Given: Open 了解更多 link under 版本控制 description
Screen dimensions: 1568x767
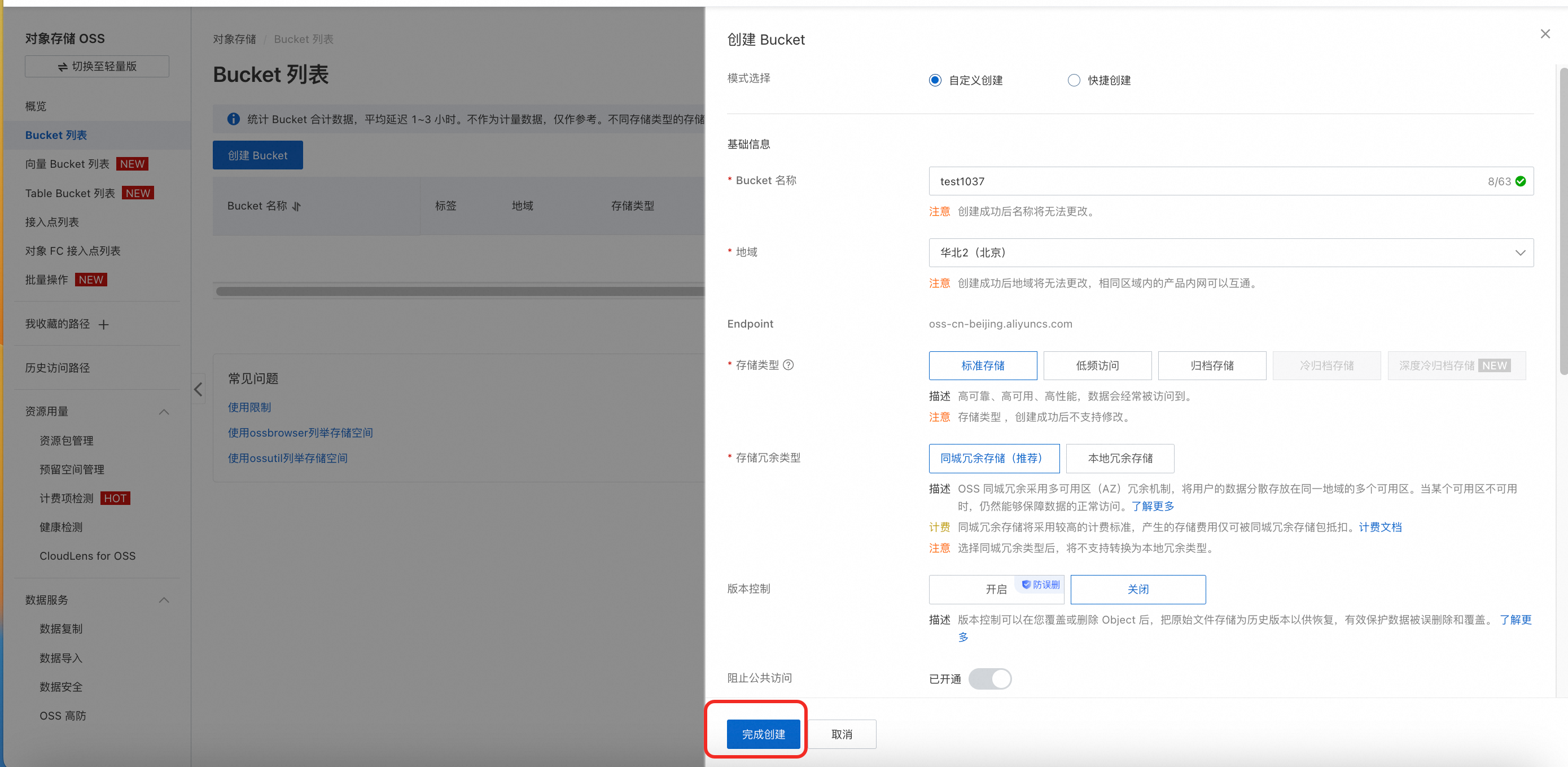Looking at the screenshot, I should (1515, 620).
